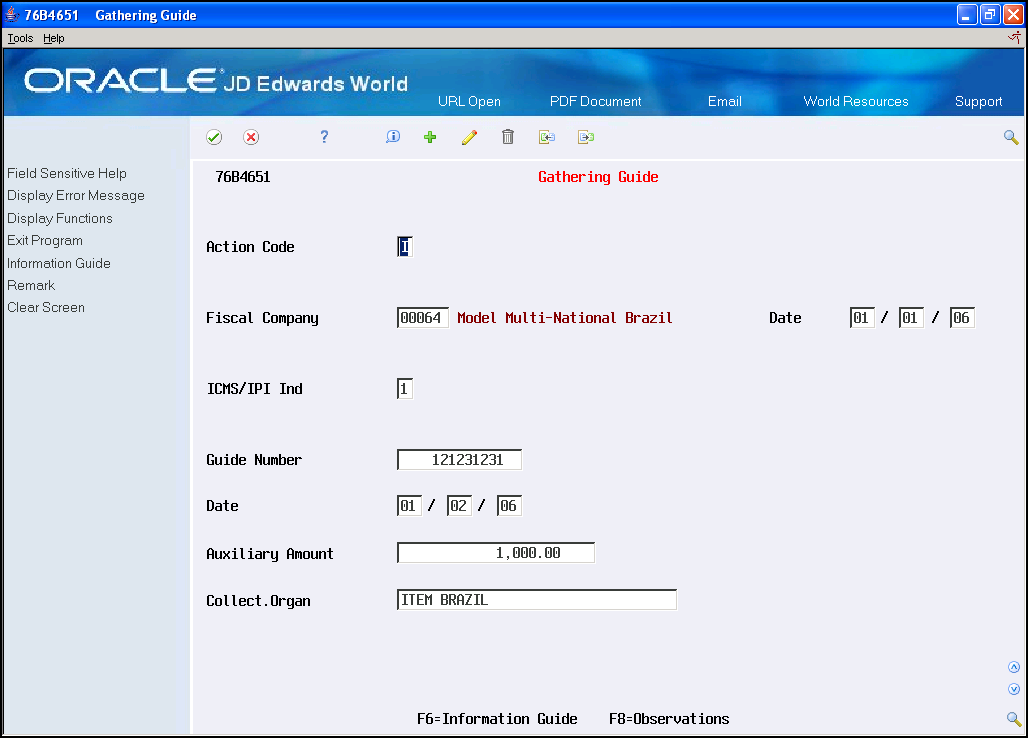Click the Auxiliary Amount field
Viewport: 1028px width, 738px height.
tap(496, 553)
